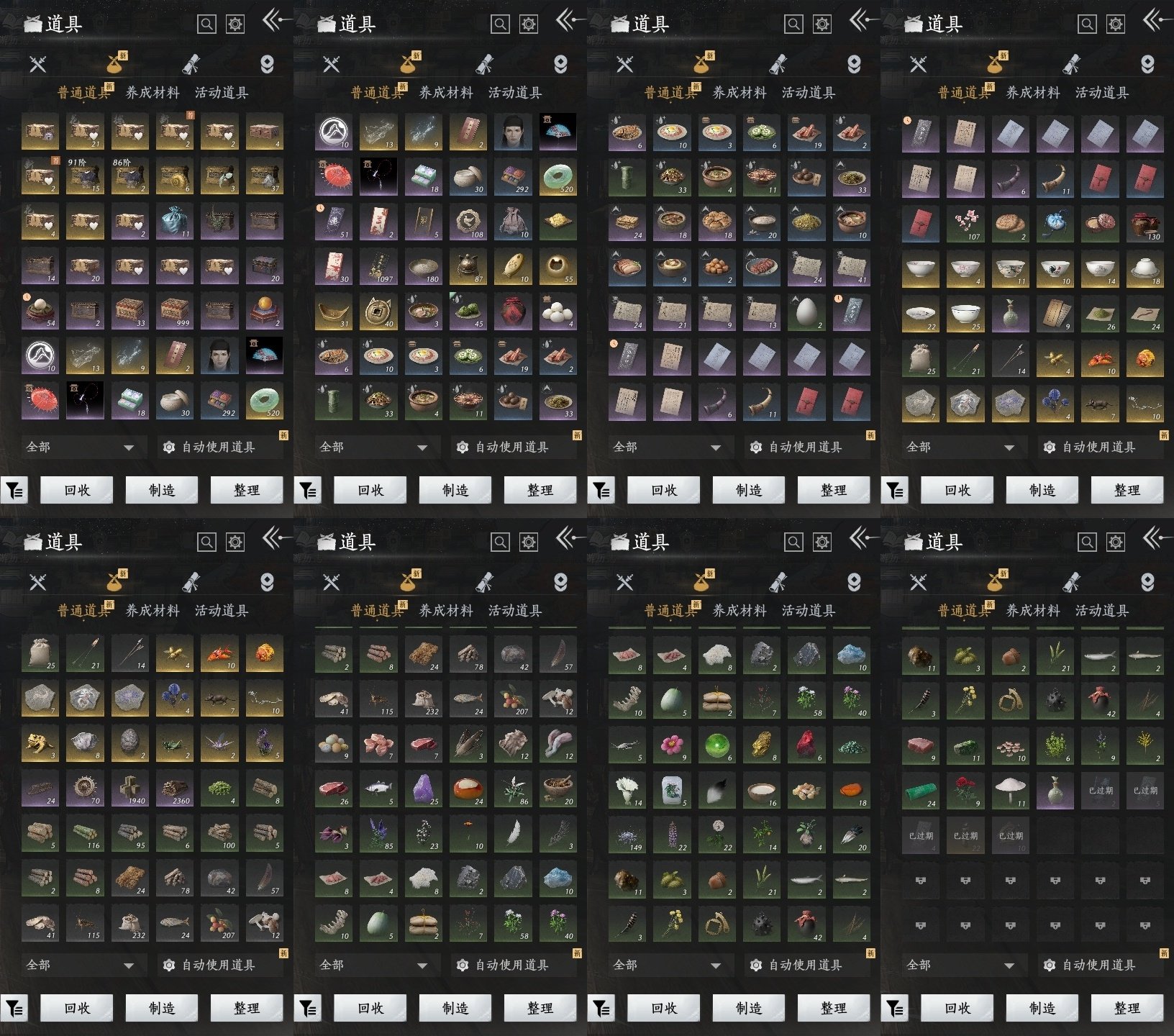Select the chest labeled 91阶
1174x1036 pixels.
[x=85, y=177]
